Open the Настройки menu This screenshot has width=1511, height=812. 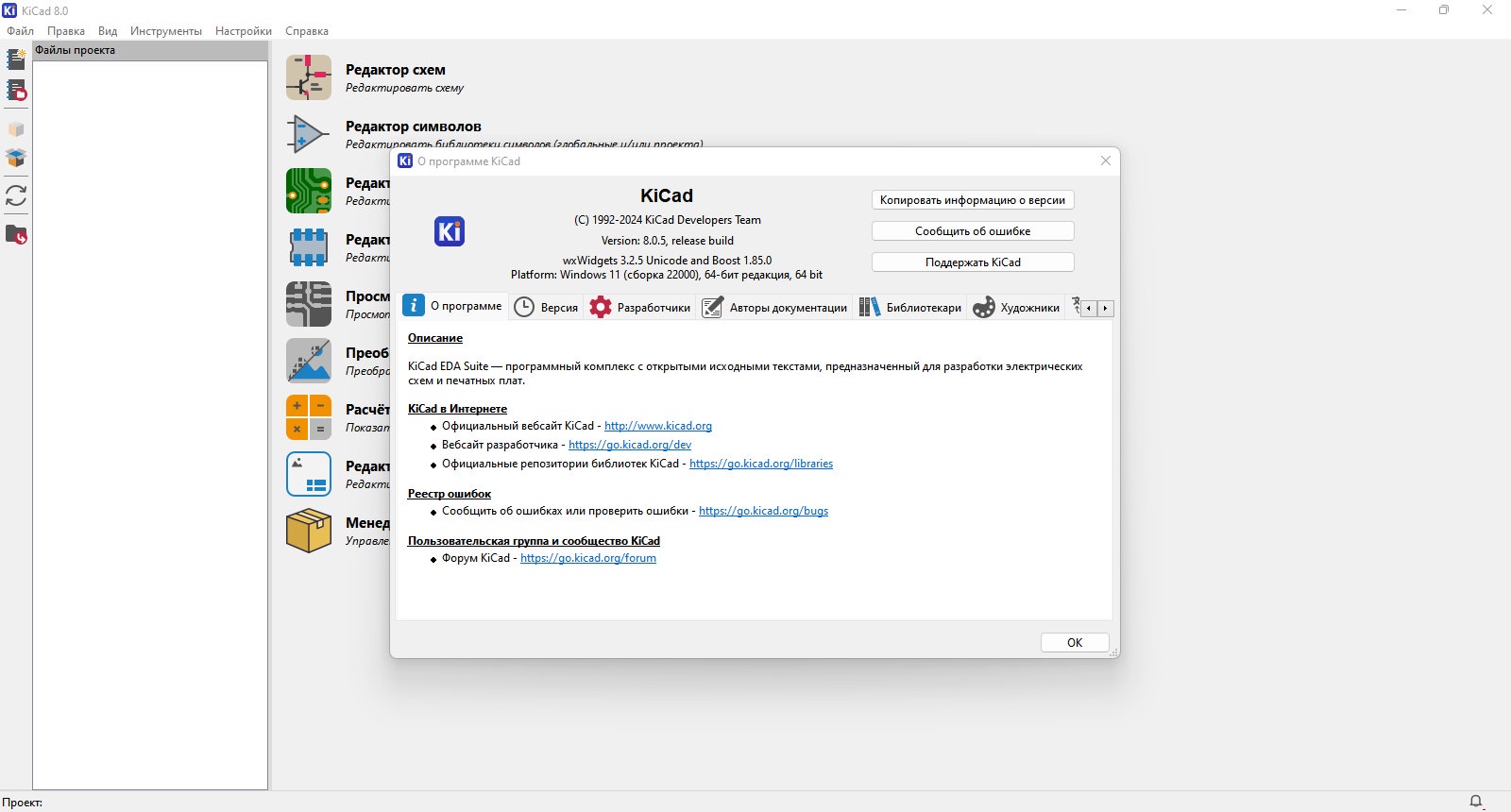coord(244,31)
